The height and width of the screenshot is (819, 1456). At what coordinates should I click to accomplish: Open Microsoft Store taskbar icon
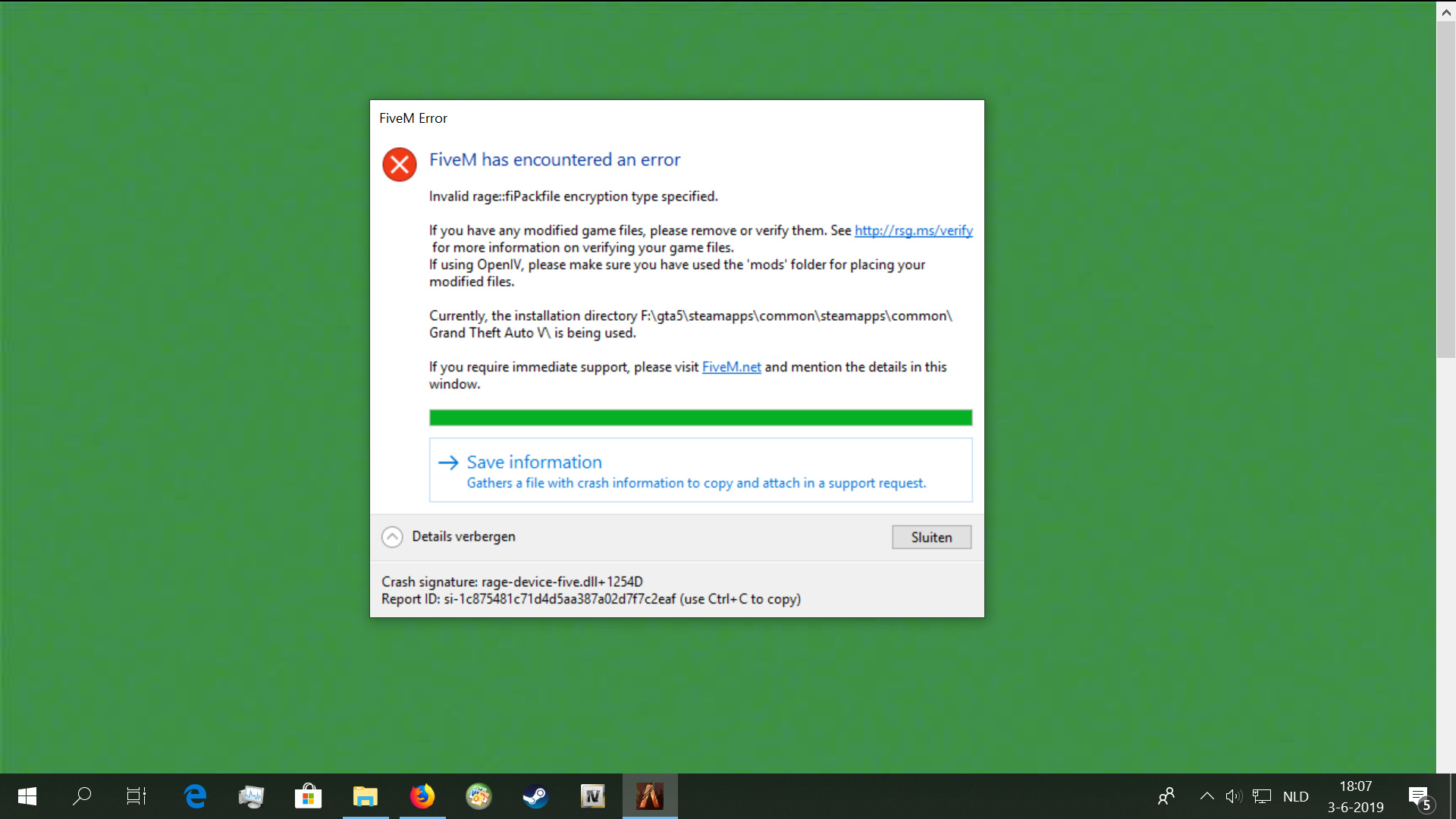[x=308, y=795]
